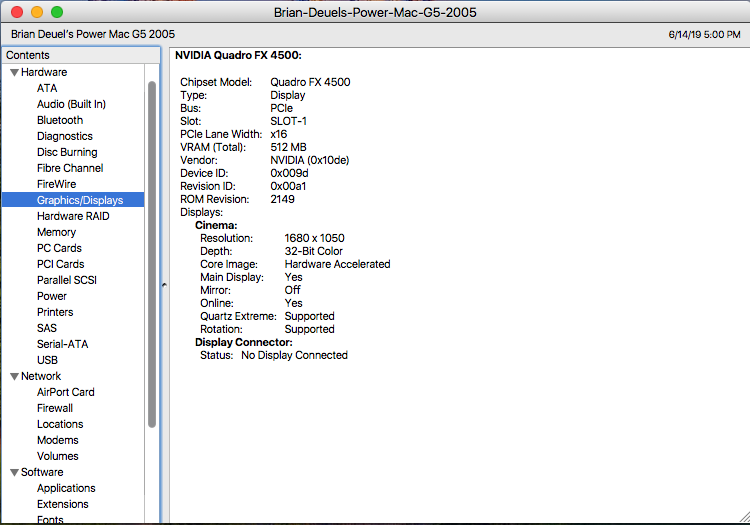Zoom the window with green button
This screenshot has height=525, width=750.
pyautogui.click(x=57, y=12)
